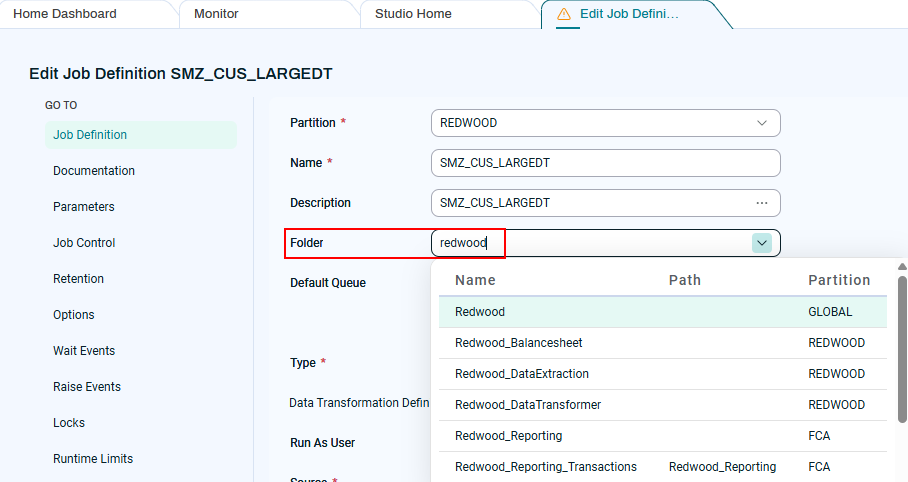Open the Description field ellipsis options
908x482 pixels.
pos(761,203)
